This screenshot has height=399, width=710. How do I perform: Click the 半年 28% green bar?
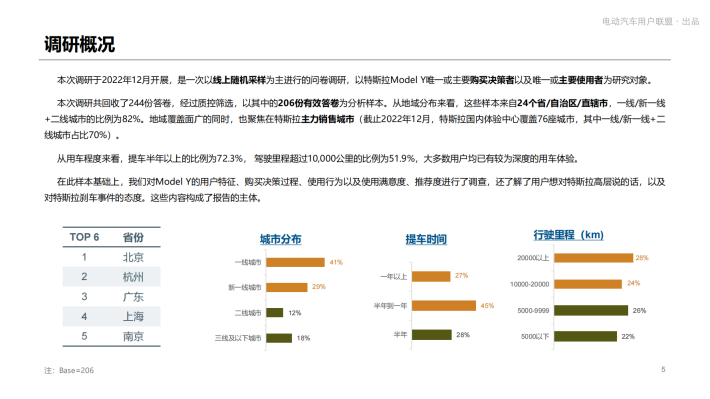432,335
